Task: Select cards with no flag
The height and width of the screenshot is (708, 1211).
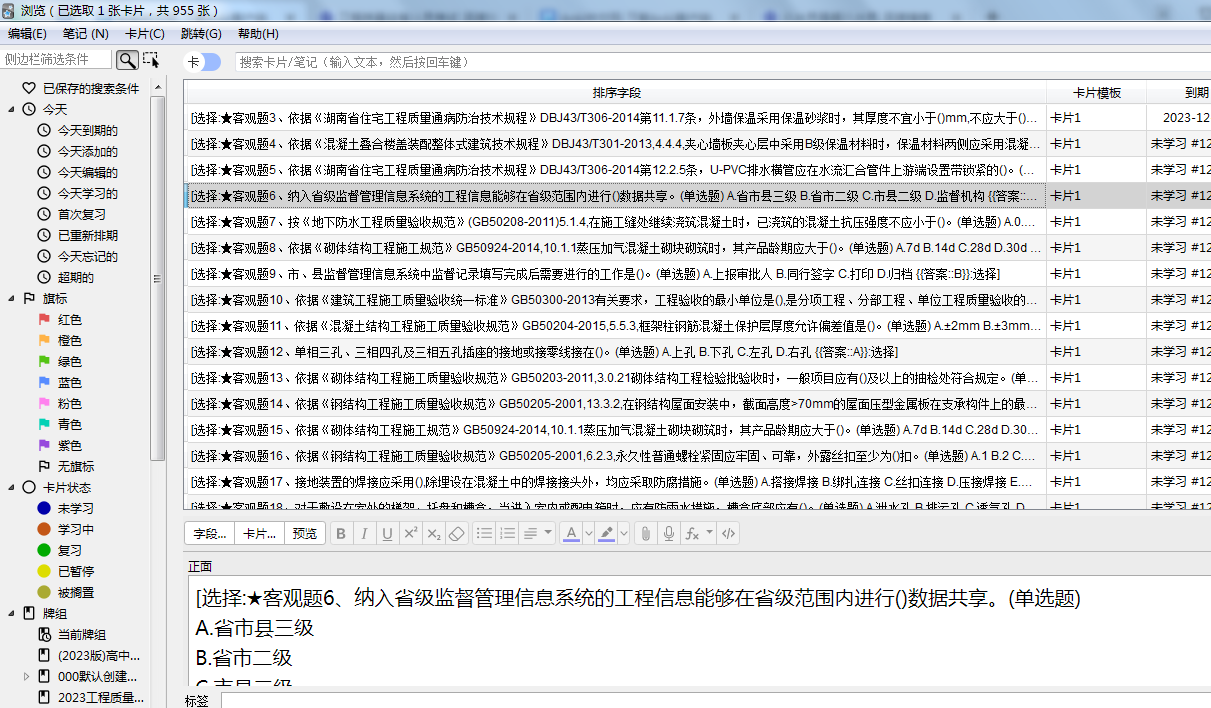Action: point(76,467)
